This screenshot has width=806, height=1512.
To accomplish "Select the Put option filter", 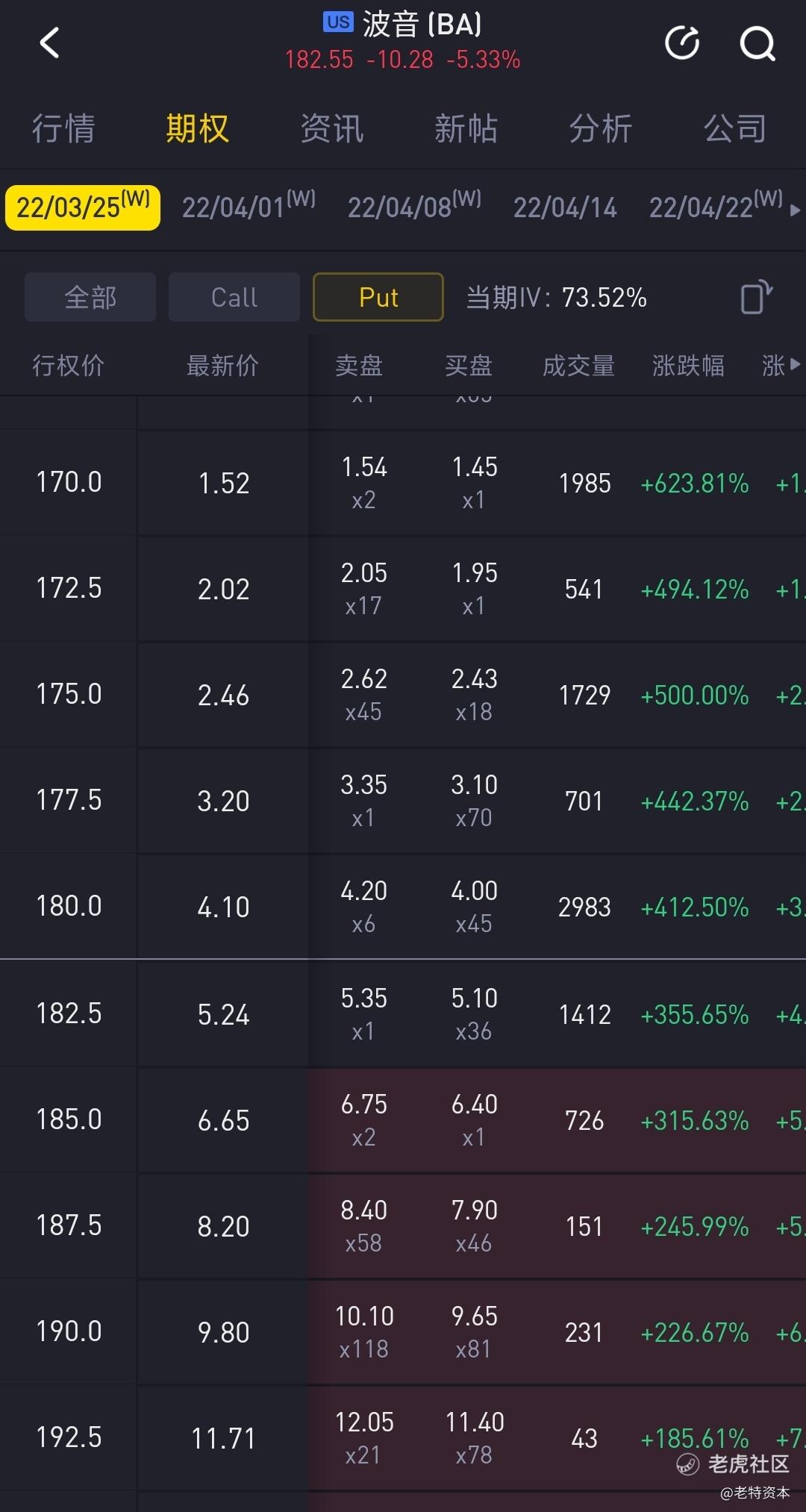I will click(378, 297).
